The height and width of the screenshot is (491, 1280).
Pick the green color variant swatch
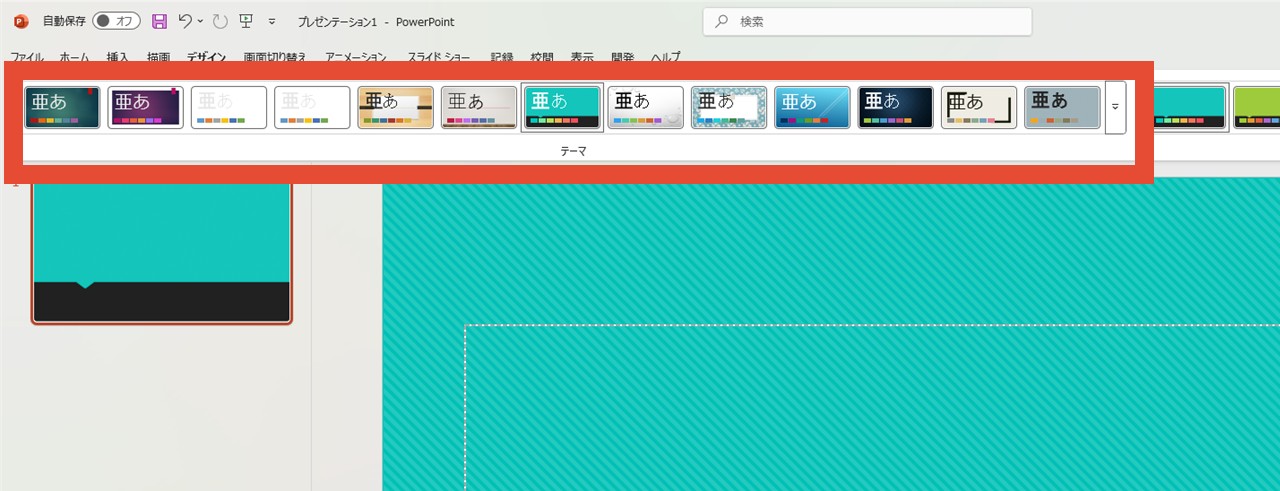[1256, 107]
